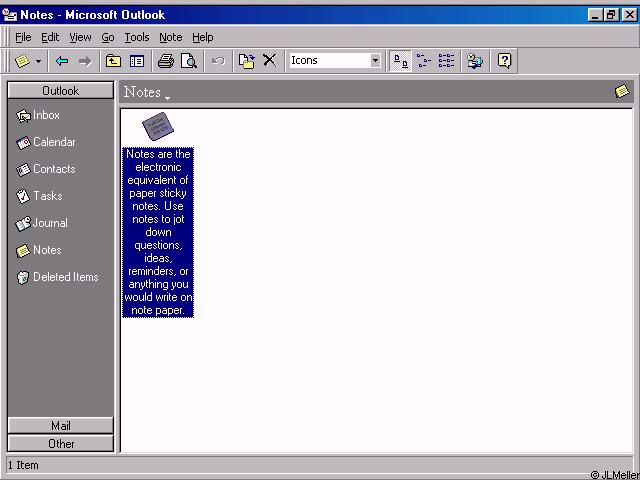The height and width of the screenshot is (480, 640).
Task: Click the Move to Folder icon
Action: (x=246, y=61)
